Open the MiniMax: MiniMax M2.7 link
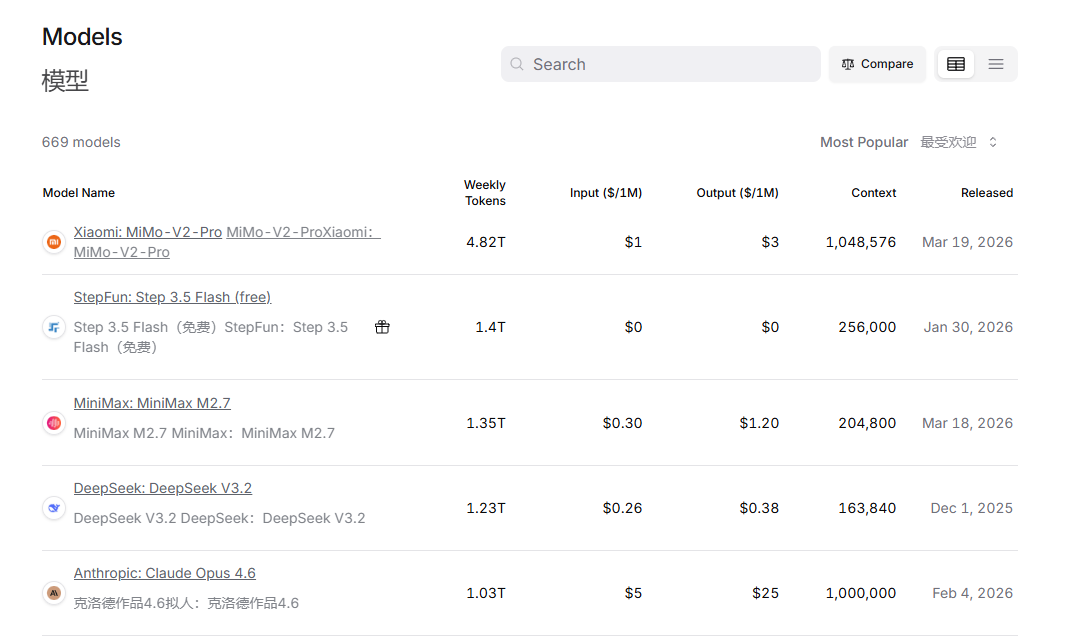Image resolution: width=1079 pixels, height=638 pixels. pos(152,403)
